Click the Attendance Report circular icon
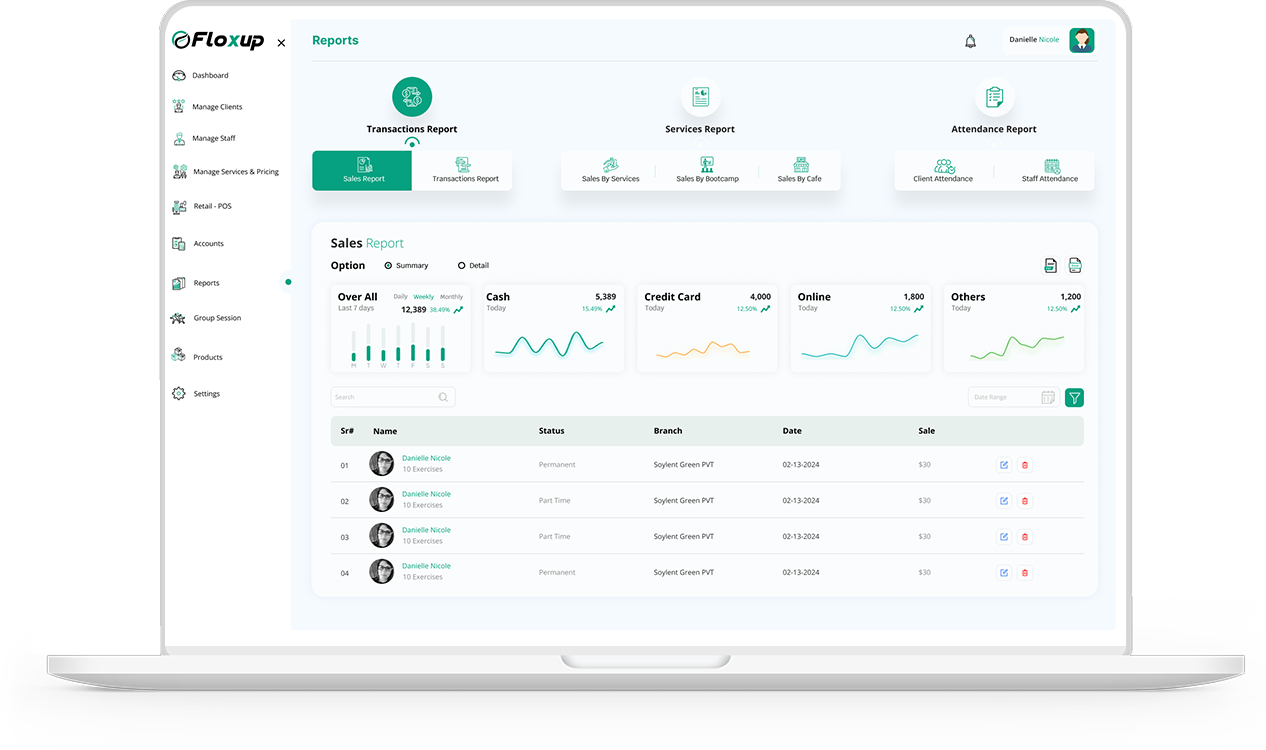1266x750 pixels. [994, 97]
